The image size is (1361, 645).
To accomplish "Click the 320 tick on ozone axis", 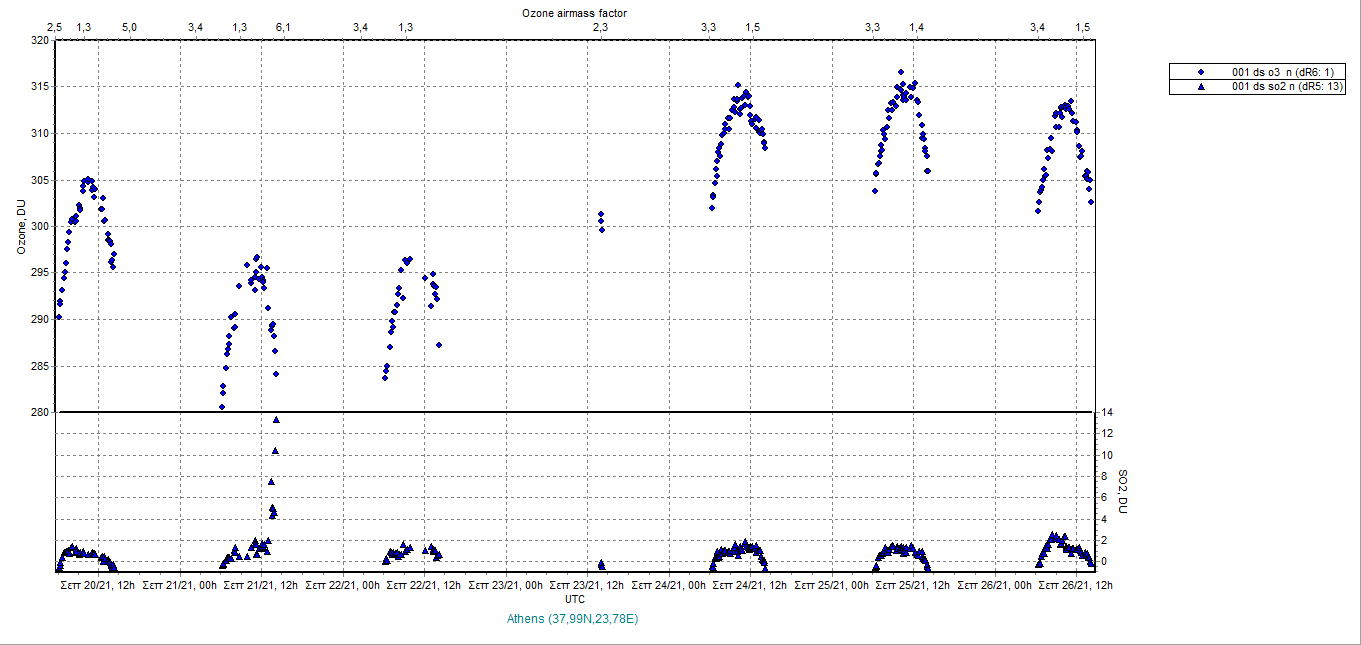I will point(39,41).
